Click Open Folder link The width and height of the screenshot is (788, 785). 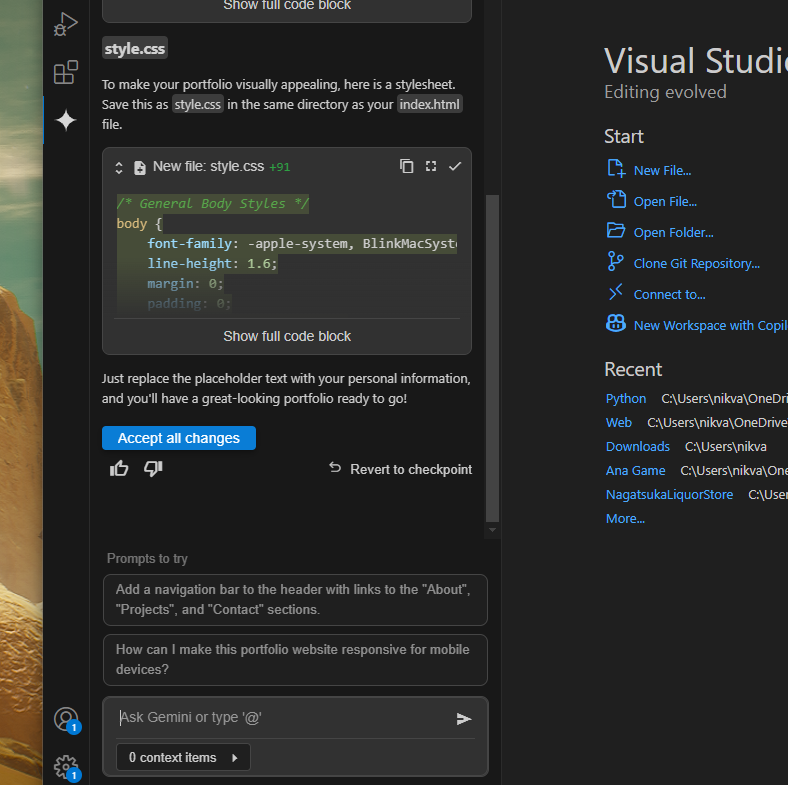(x=673, y=233)
